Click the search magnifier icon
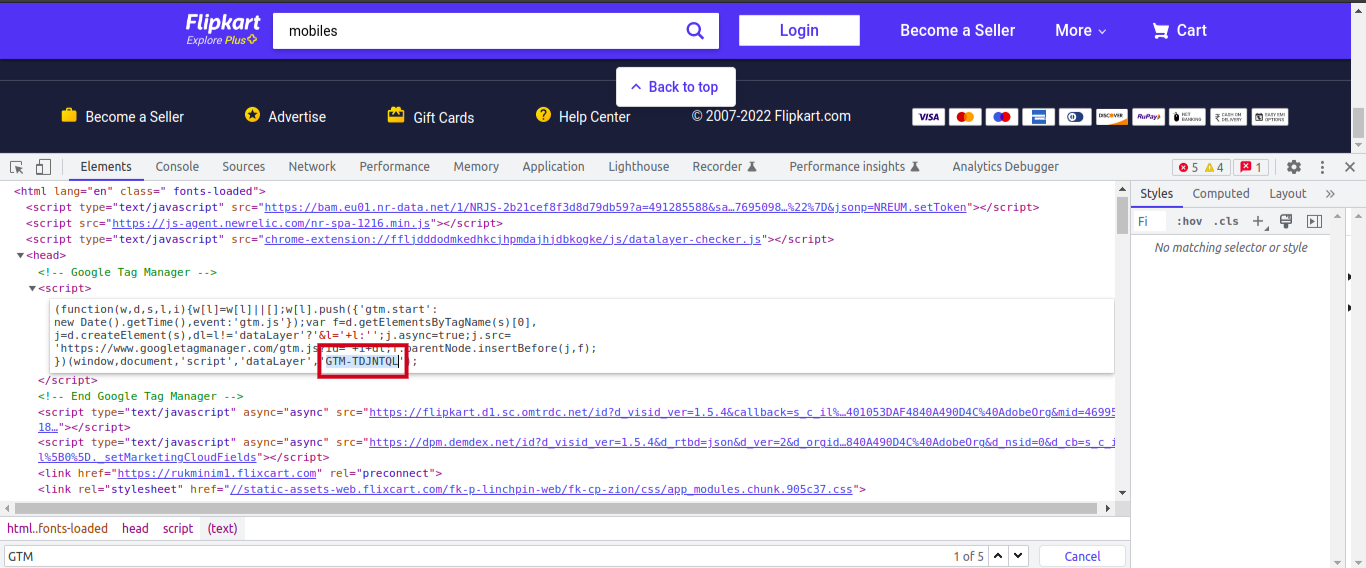The width and height of the screenshot is (1366, 568). (x=695, y=30)
